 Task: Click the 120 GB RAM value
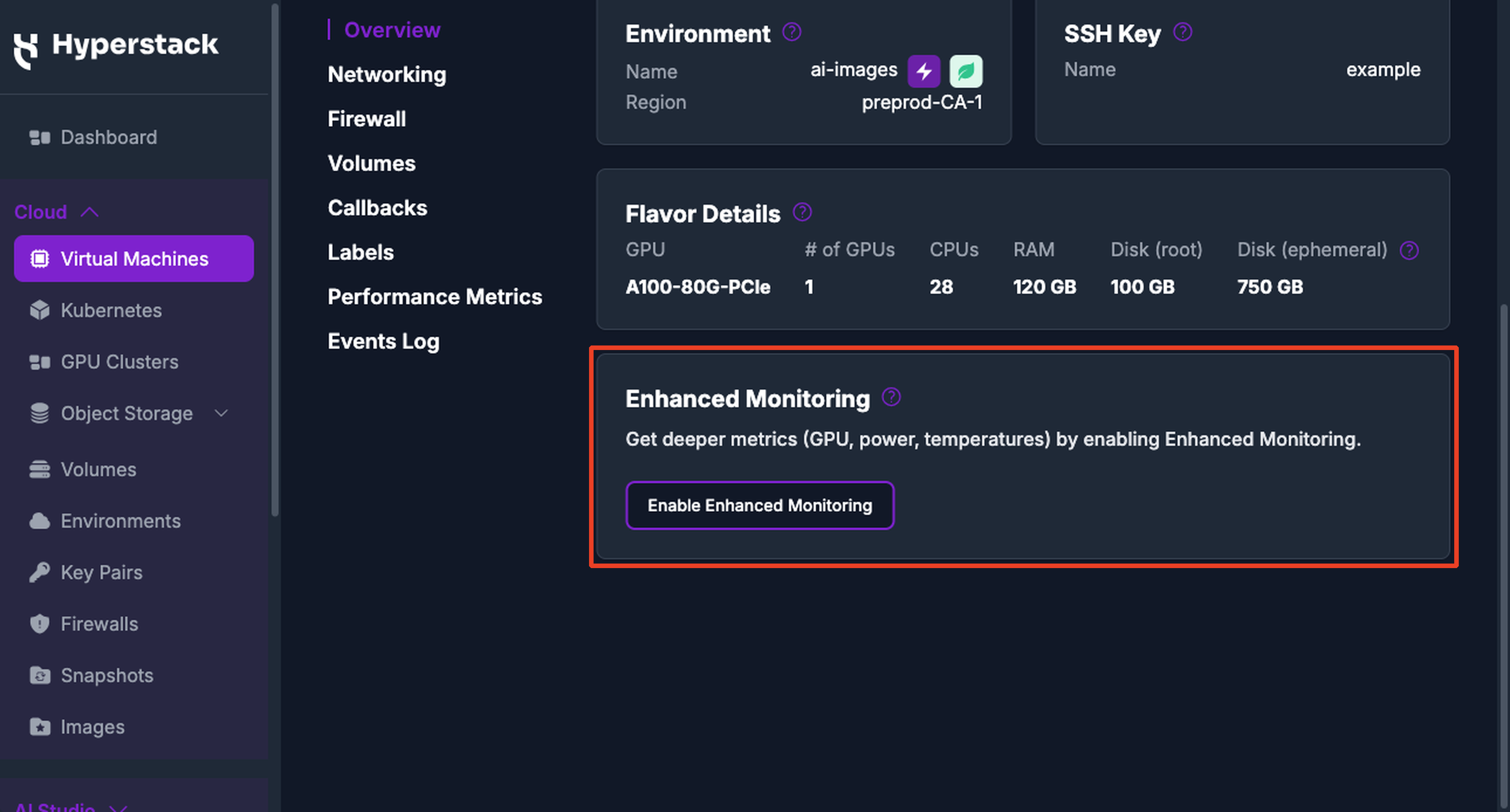pos(1045,287)
